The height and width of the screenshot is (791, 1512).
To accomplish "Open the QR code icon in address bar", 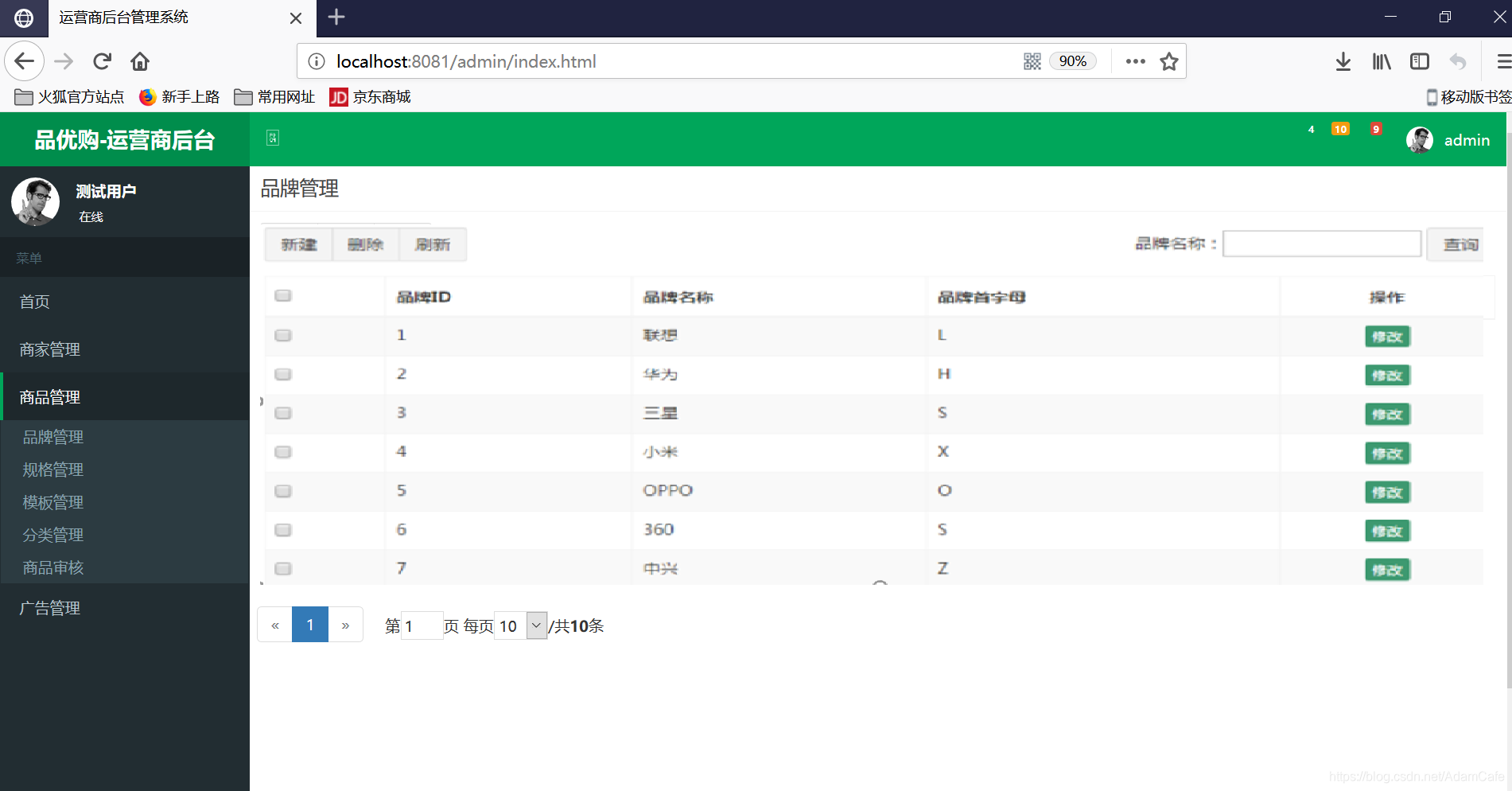I will 1032,61.
